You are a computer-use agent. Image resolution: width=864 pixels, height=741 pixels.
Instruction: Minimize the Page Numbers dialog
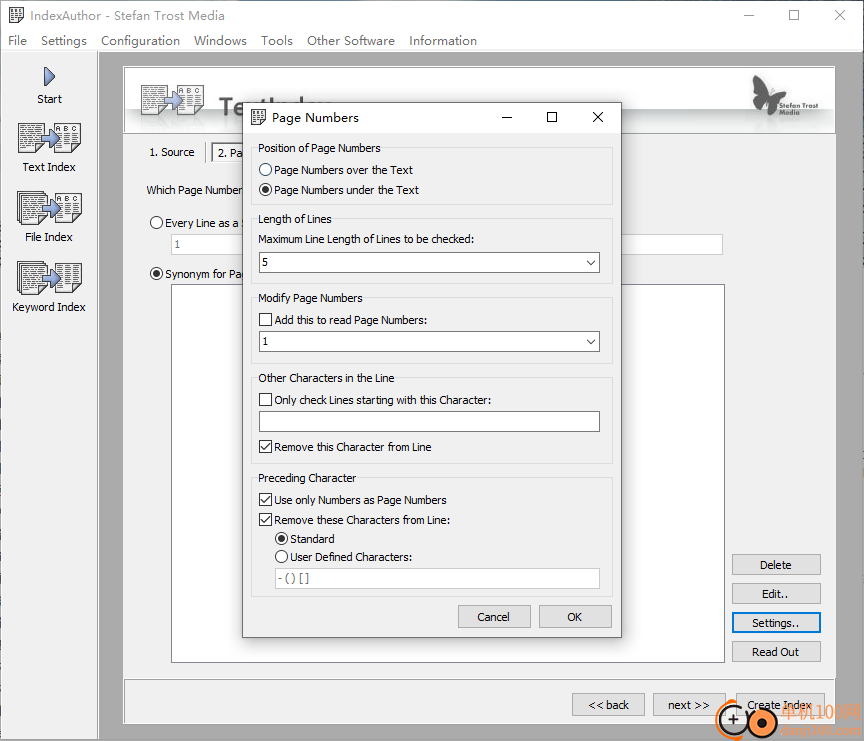click(507, 117)
